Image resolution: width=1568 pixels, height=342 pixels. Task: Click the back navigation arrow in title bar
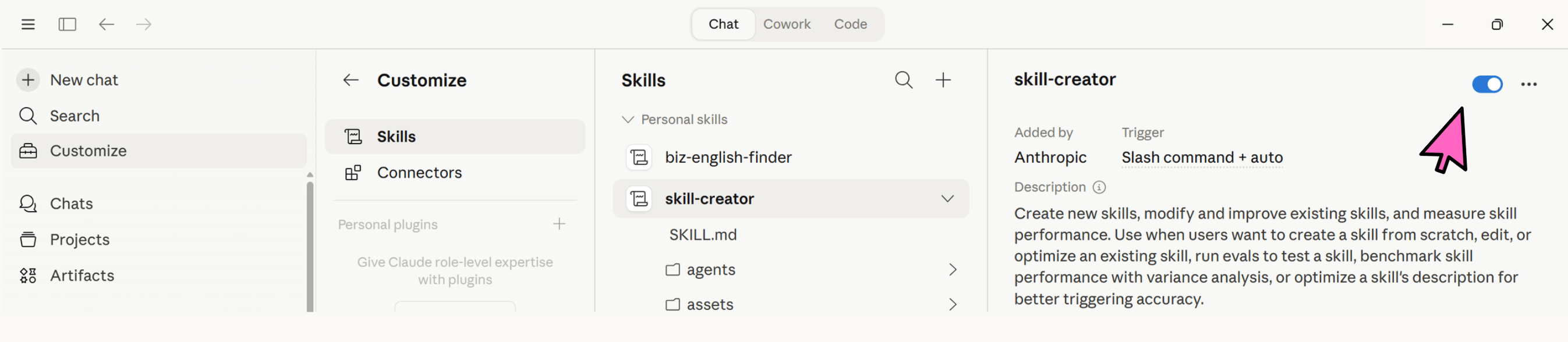tap(107, 24)
